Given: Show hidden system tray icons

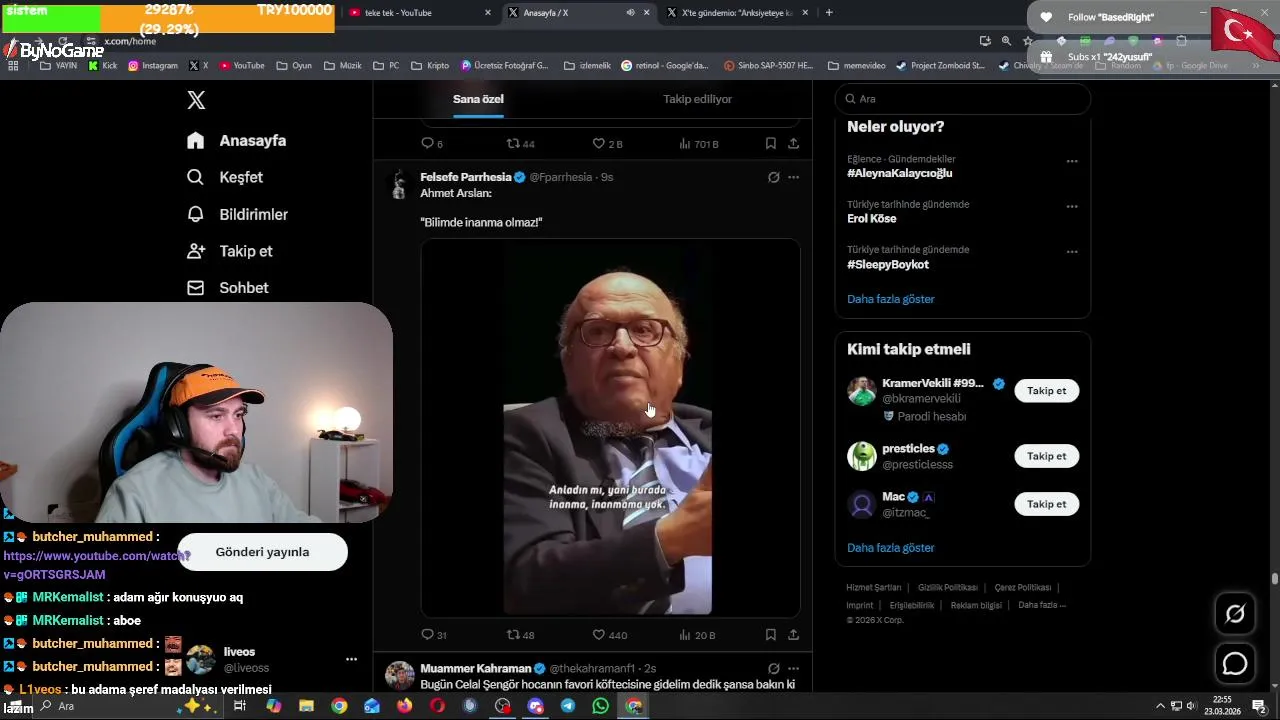Looking at the screenshot, I should 1160,706.
